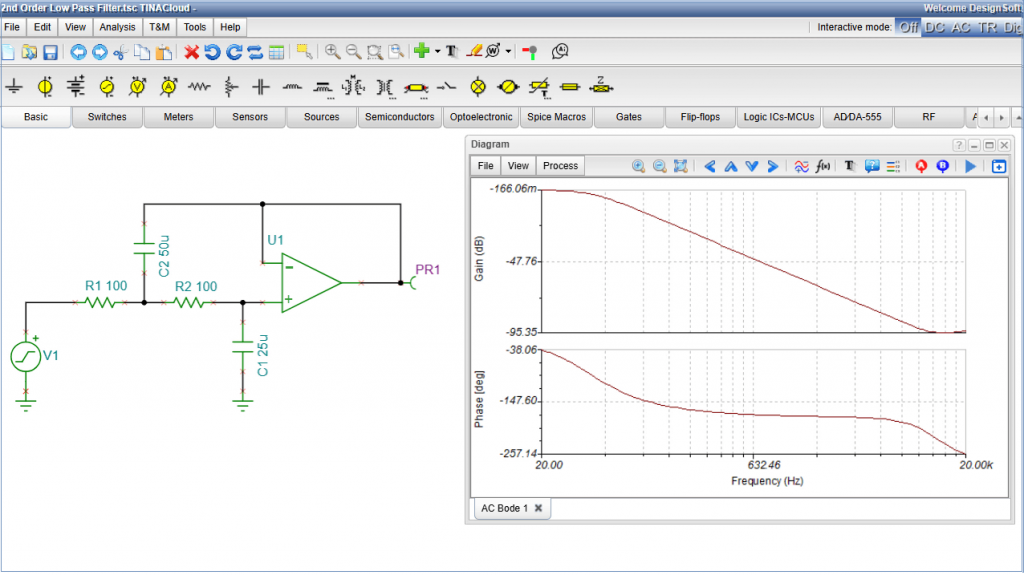
Task: Open the Analysis menu
Action: pos(117,27)
